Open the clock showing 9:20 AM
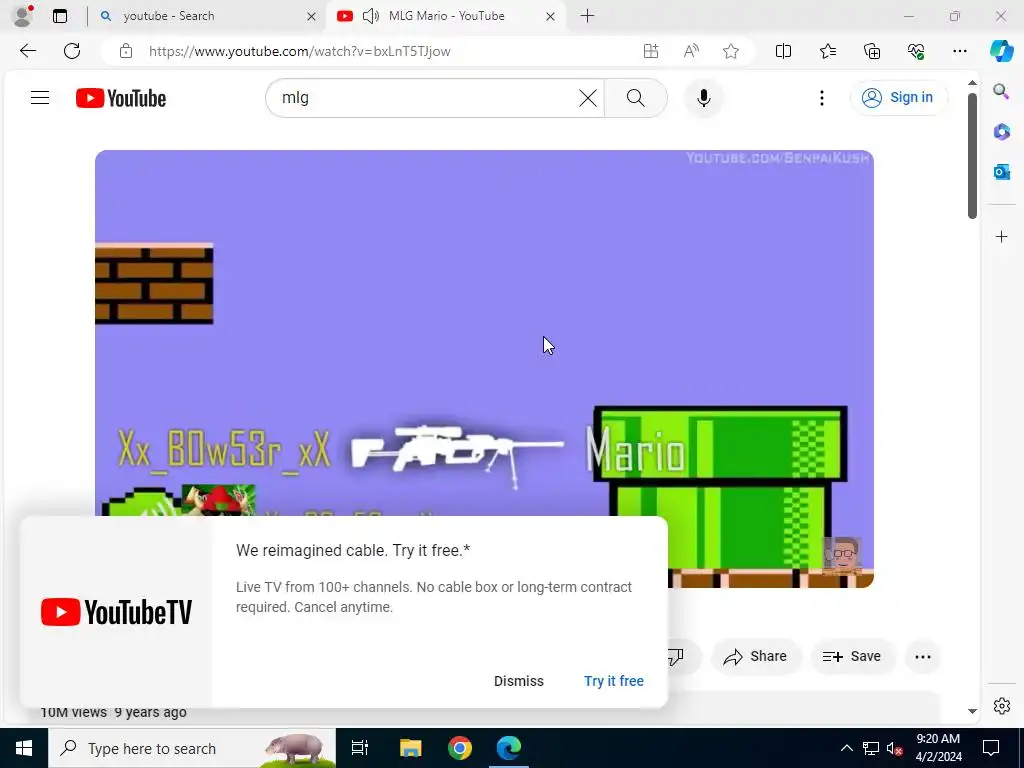 tap(938, 748)
